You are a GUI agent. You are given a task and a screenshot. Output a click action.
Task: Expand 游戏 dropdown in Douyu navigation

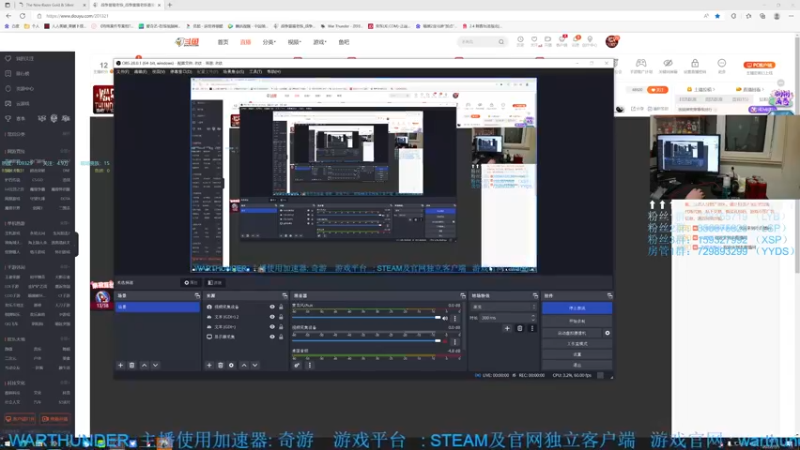click(x=319, y=42)
